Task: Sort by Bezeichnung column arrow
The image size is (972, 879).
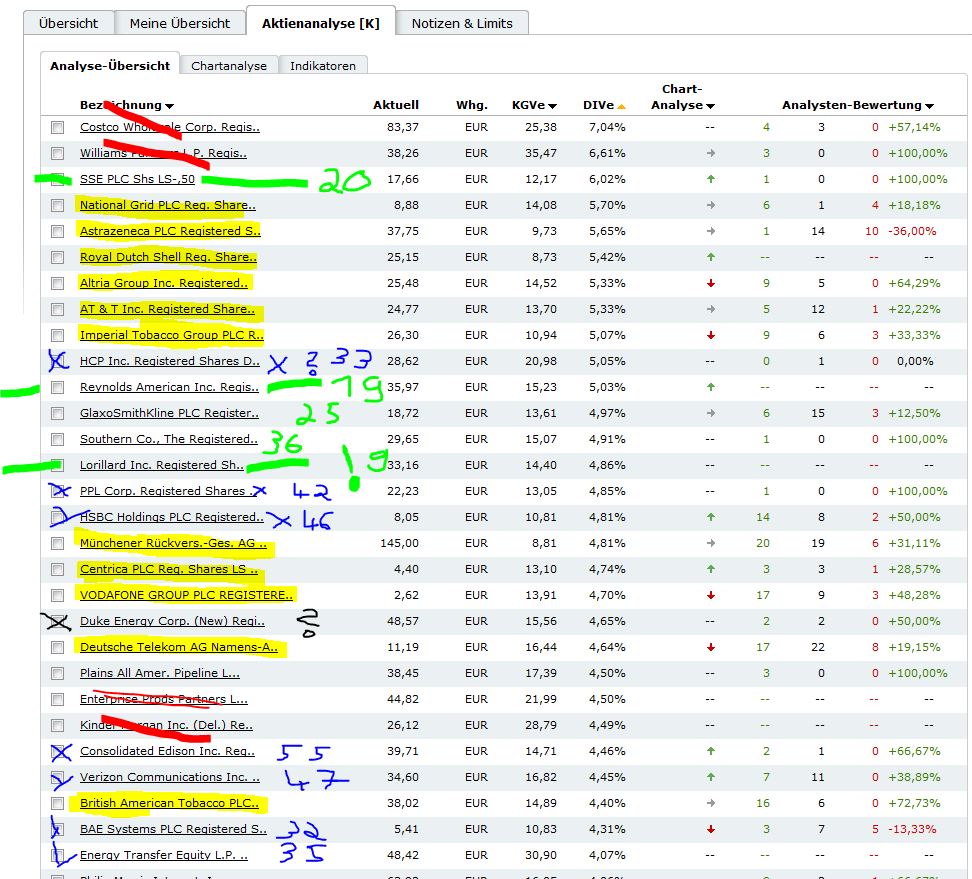Action: pyautogui.click(x=170, y=106)
